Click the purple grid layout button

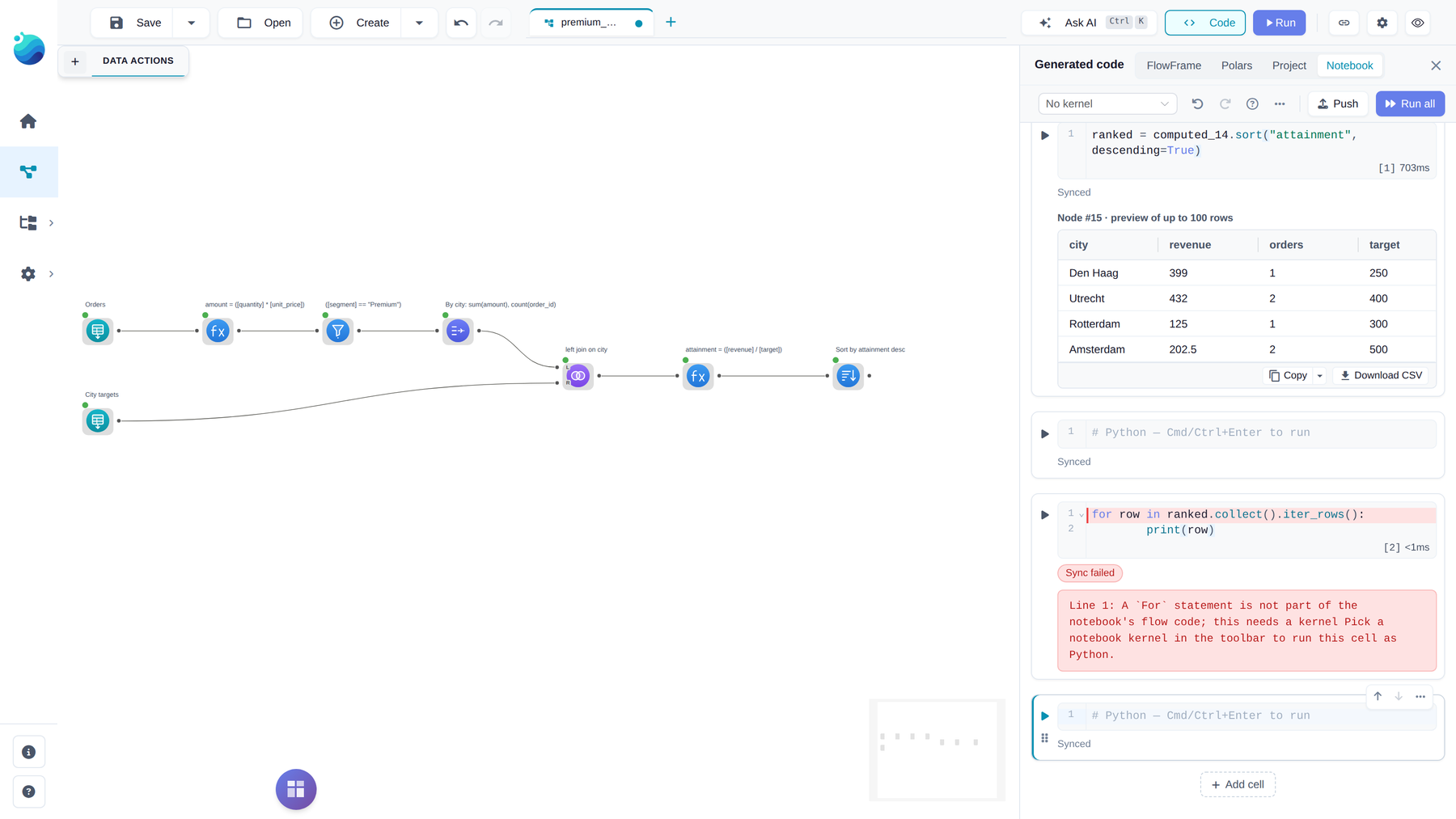296,789
